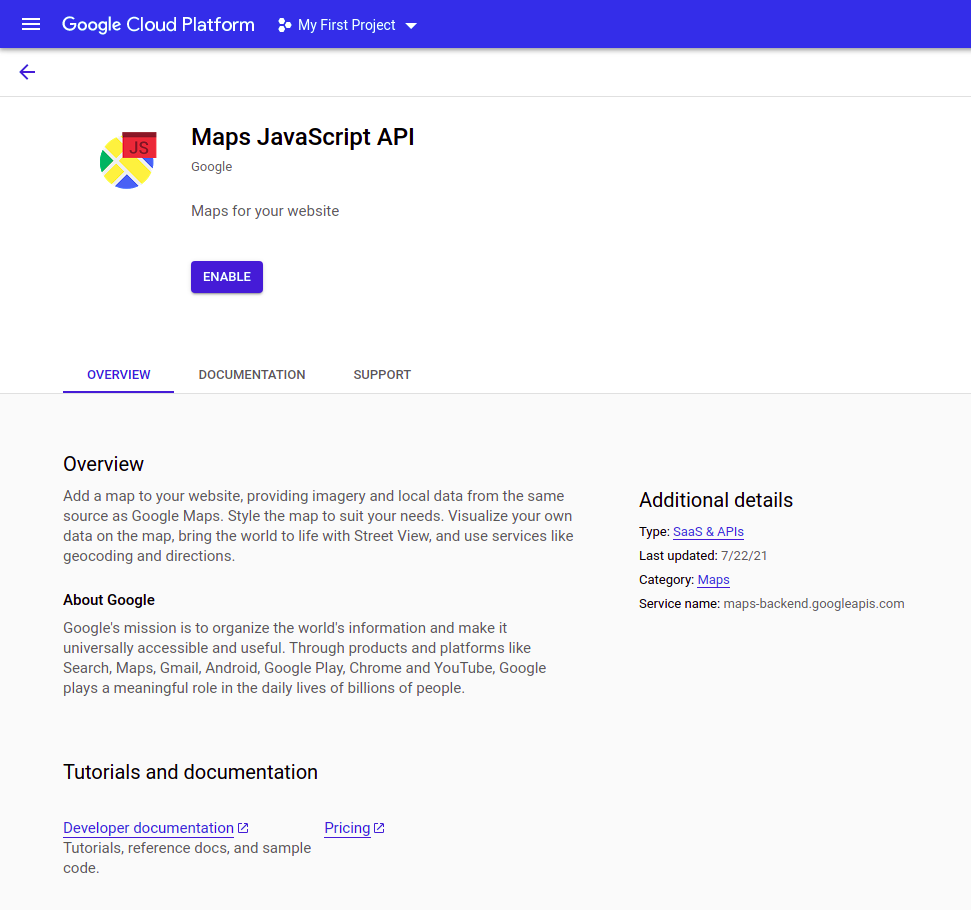
Task: Click the About Google subheading
Action: (x=109, y=600)
